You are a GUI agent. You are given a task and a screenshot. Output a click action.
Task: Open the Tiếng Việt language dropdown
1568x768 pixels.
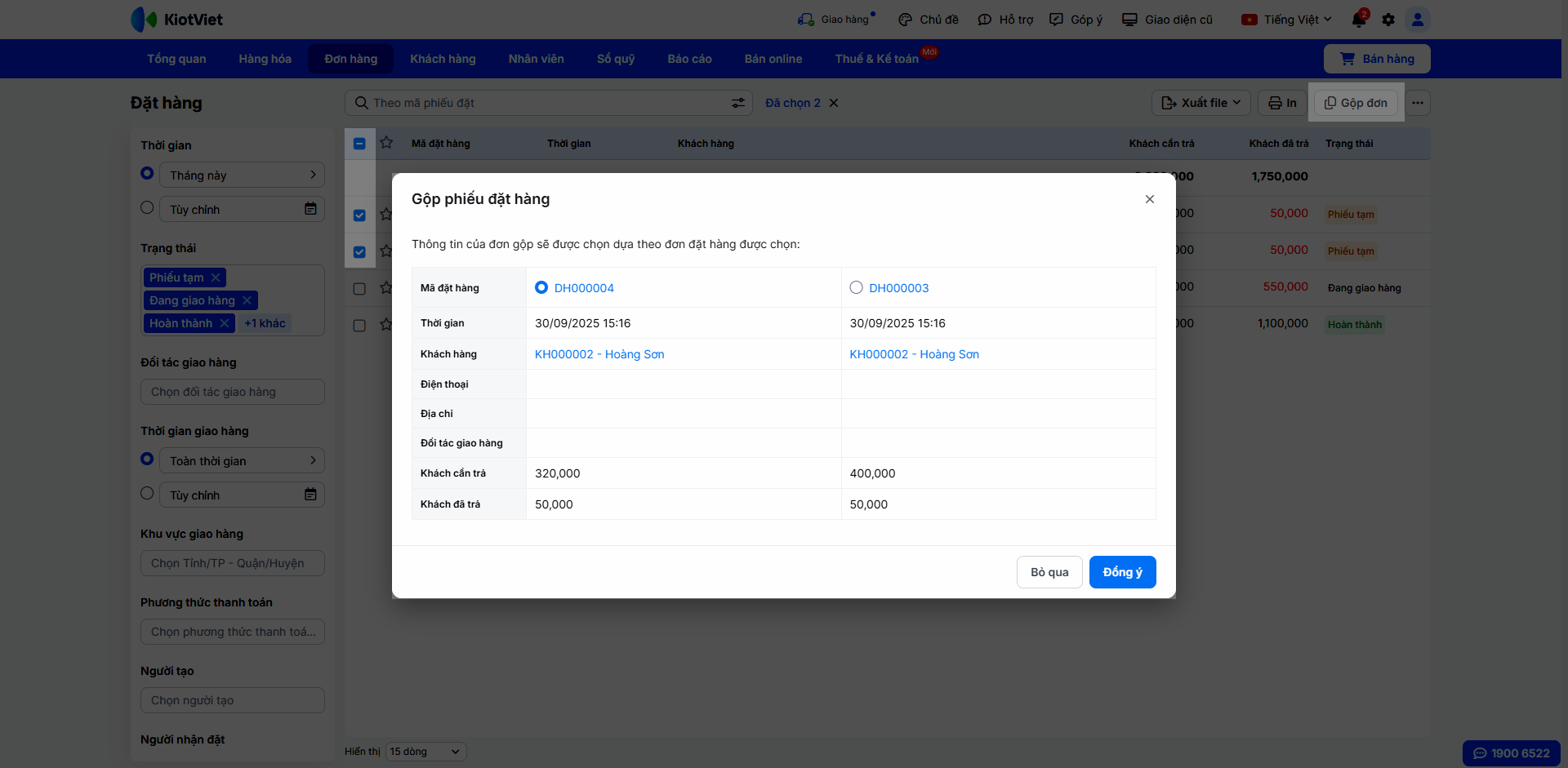pyautogui.click(x=1287, y=20)
